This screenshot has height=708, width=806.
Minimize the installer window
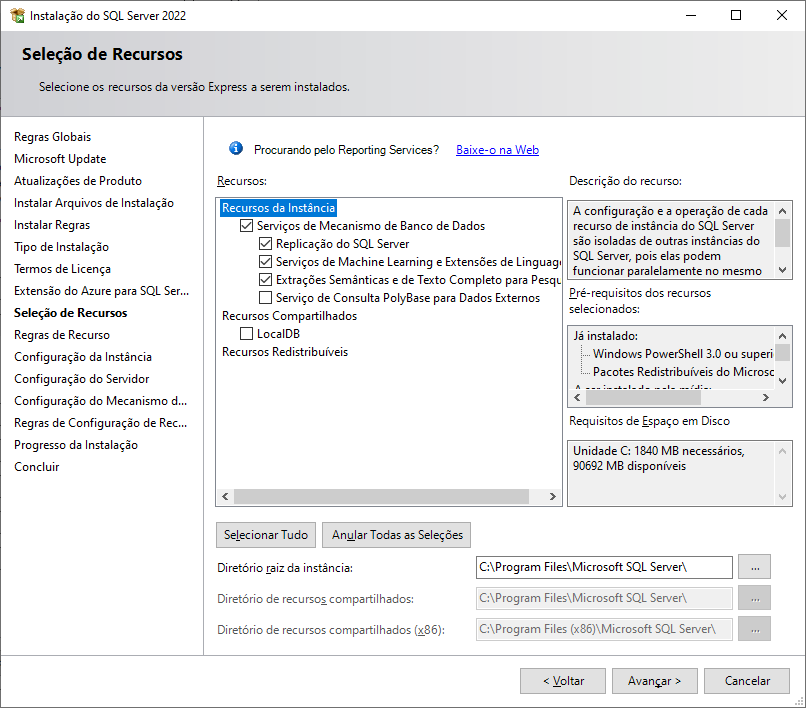pyautogui.click(x=691, y=15)
